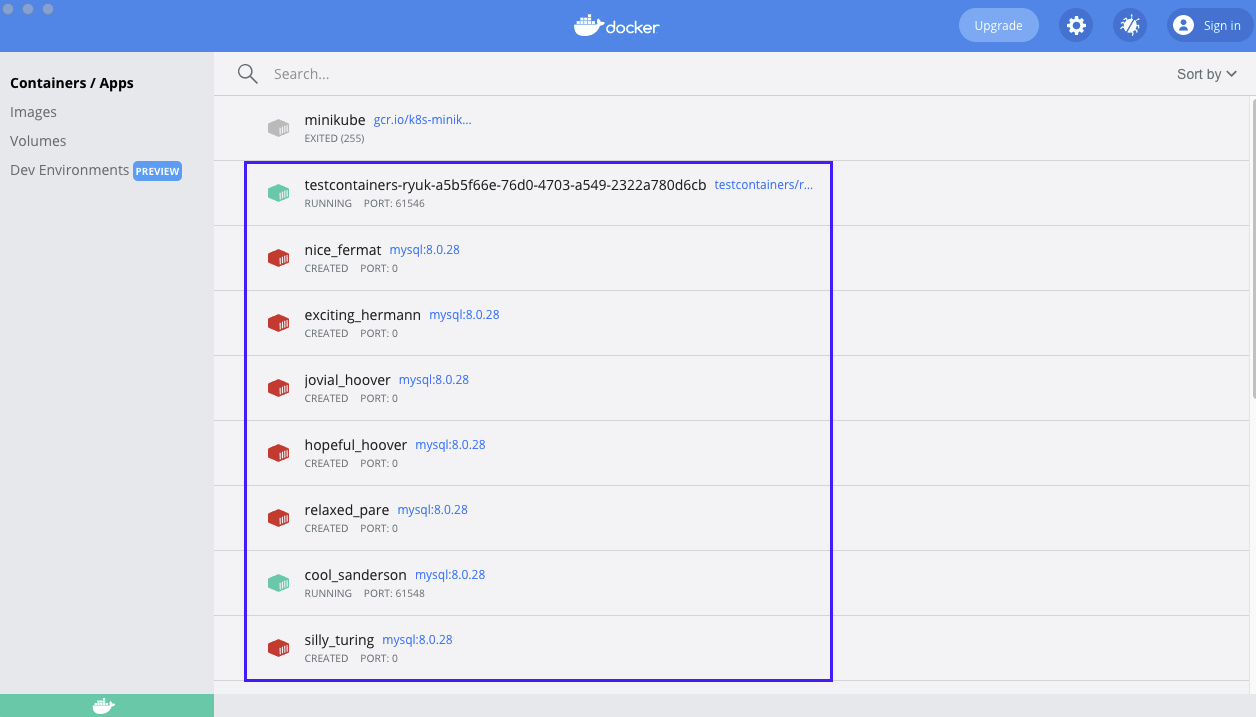
Task: Open the gcr.io/k8s-minik... image link
Action: tap(422, 120)
